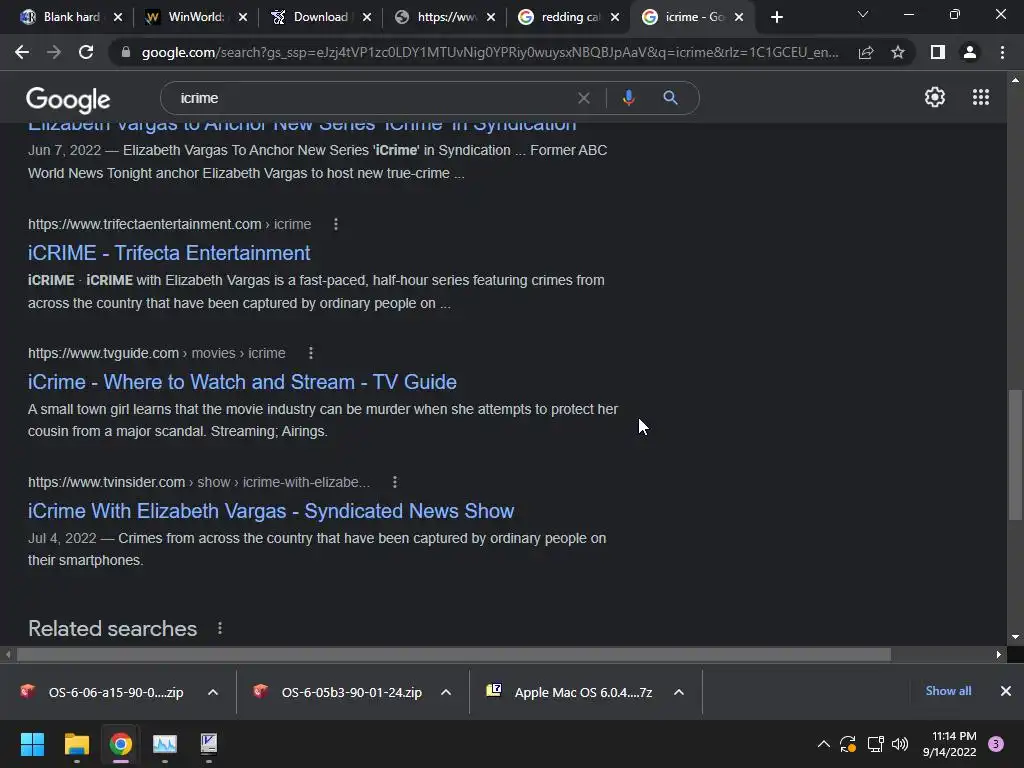Switch to the Blank hard tab
Screen dimensions: 1024x768
pyautogui.click(x=71, y=17)
